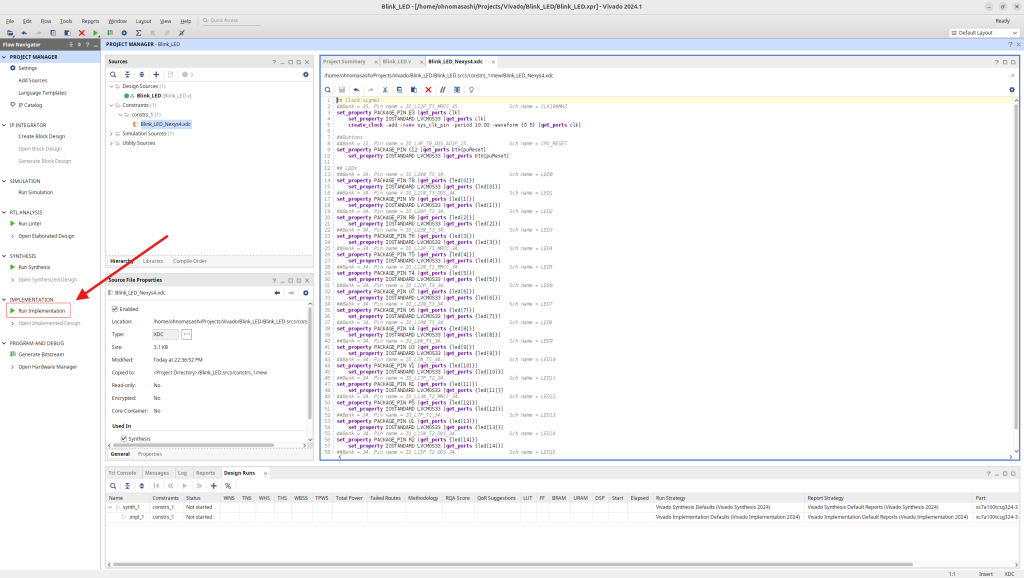Click the cut scissors icon in editor toolbar
Screen dimensions: 1024x578
[385, 89]
